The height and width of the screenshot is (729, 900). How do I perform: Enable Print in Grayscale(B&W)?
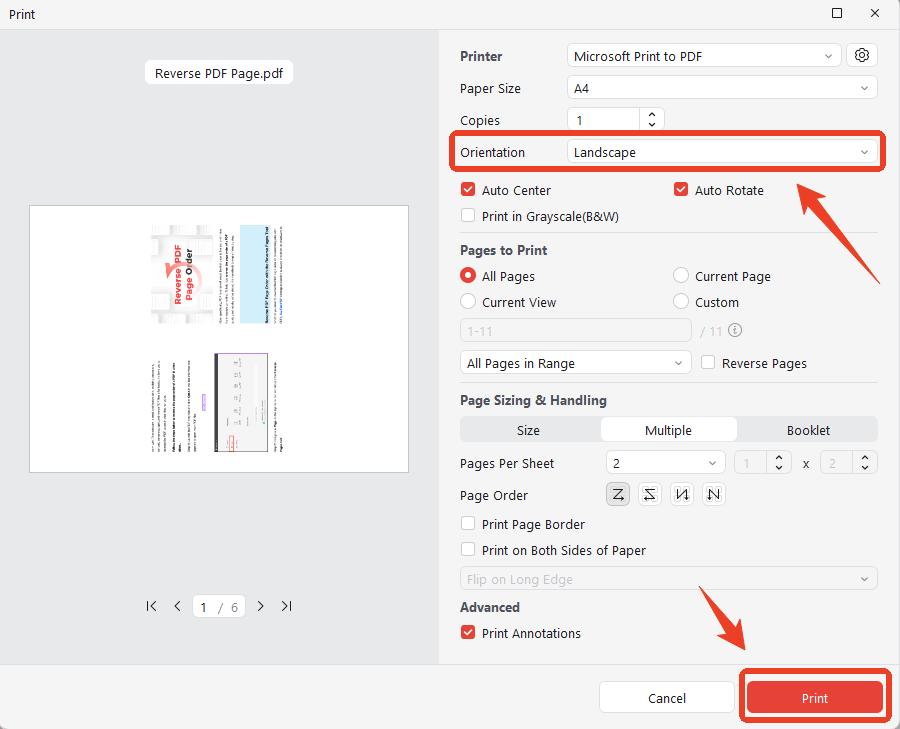click(x=468, y=216)
